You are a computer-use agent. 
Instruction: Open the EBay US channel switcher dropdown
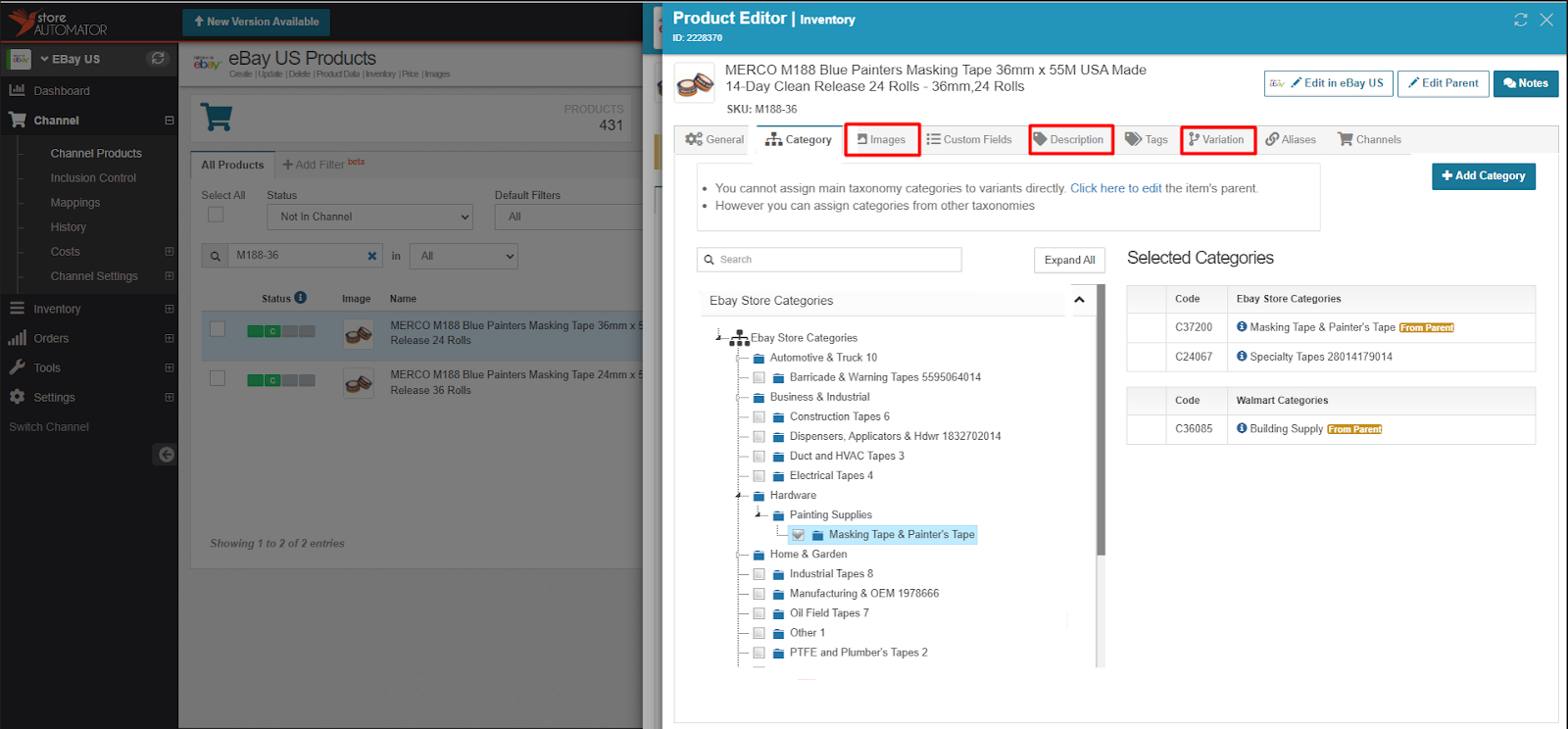coord(70,59)
